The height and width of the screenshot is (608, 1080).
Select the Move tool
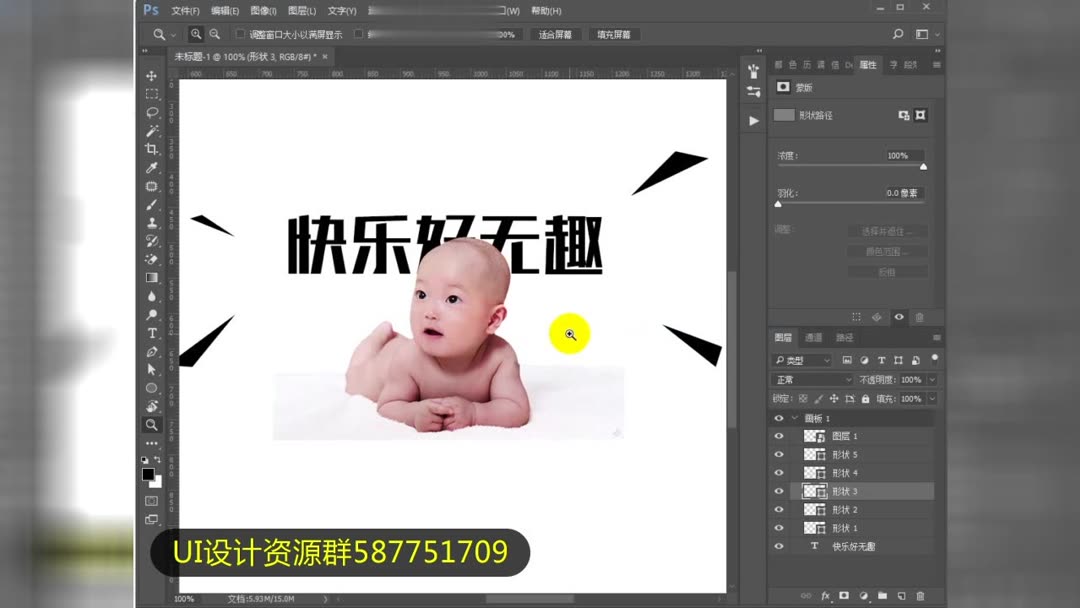pos(152,74)
